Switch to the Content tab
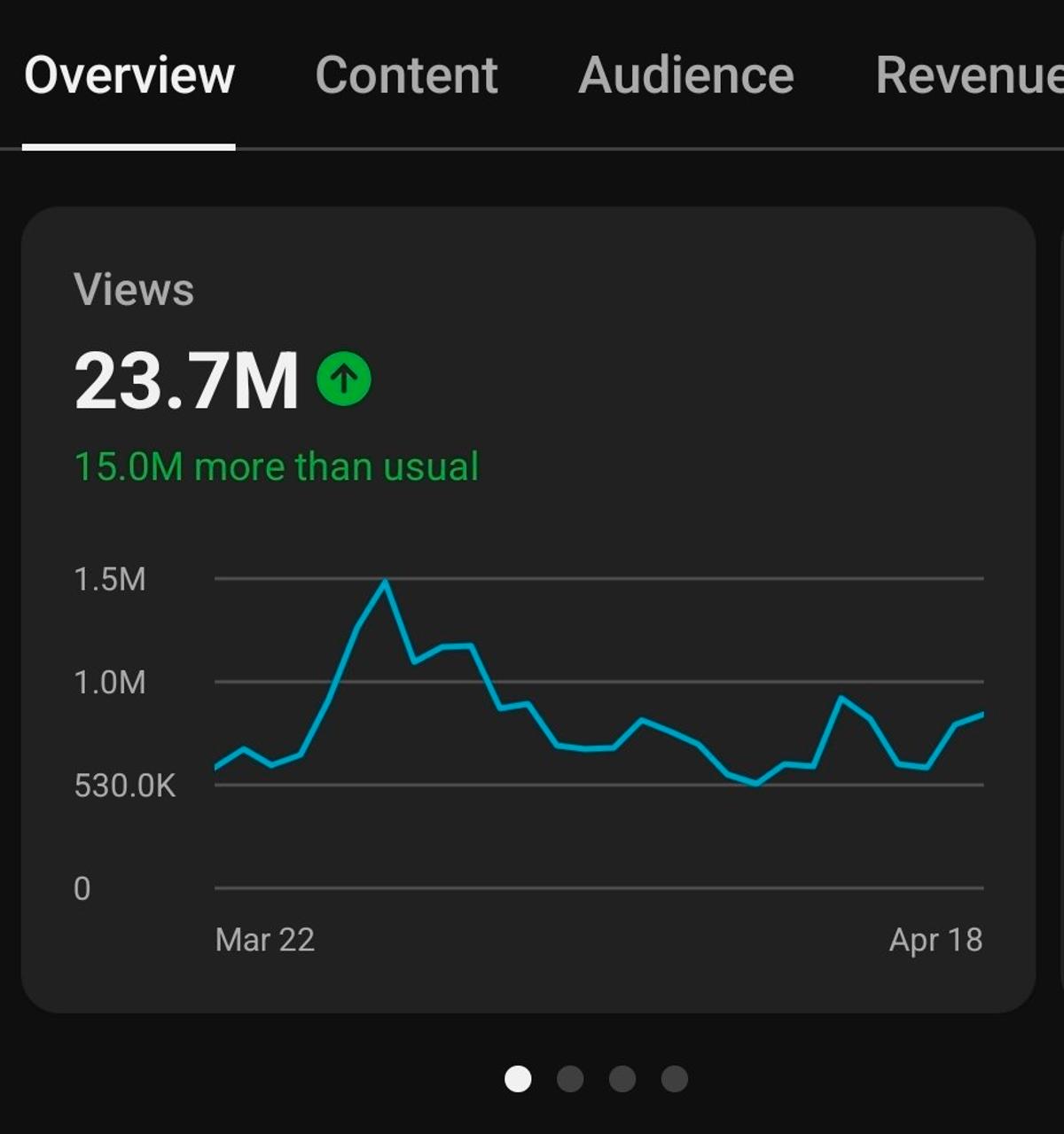1064x1134 pixels. [x=407, y=74]
